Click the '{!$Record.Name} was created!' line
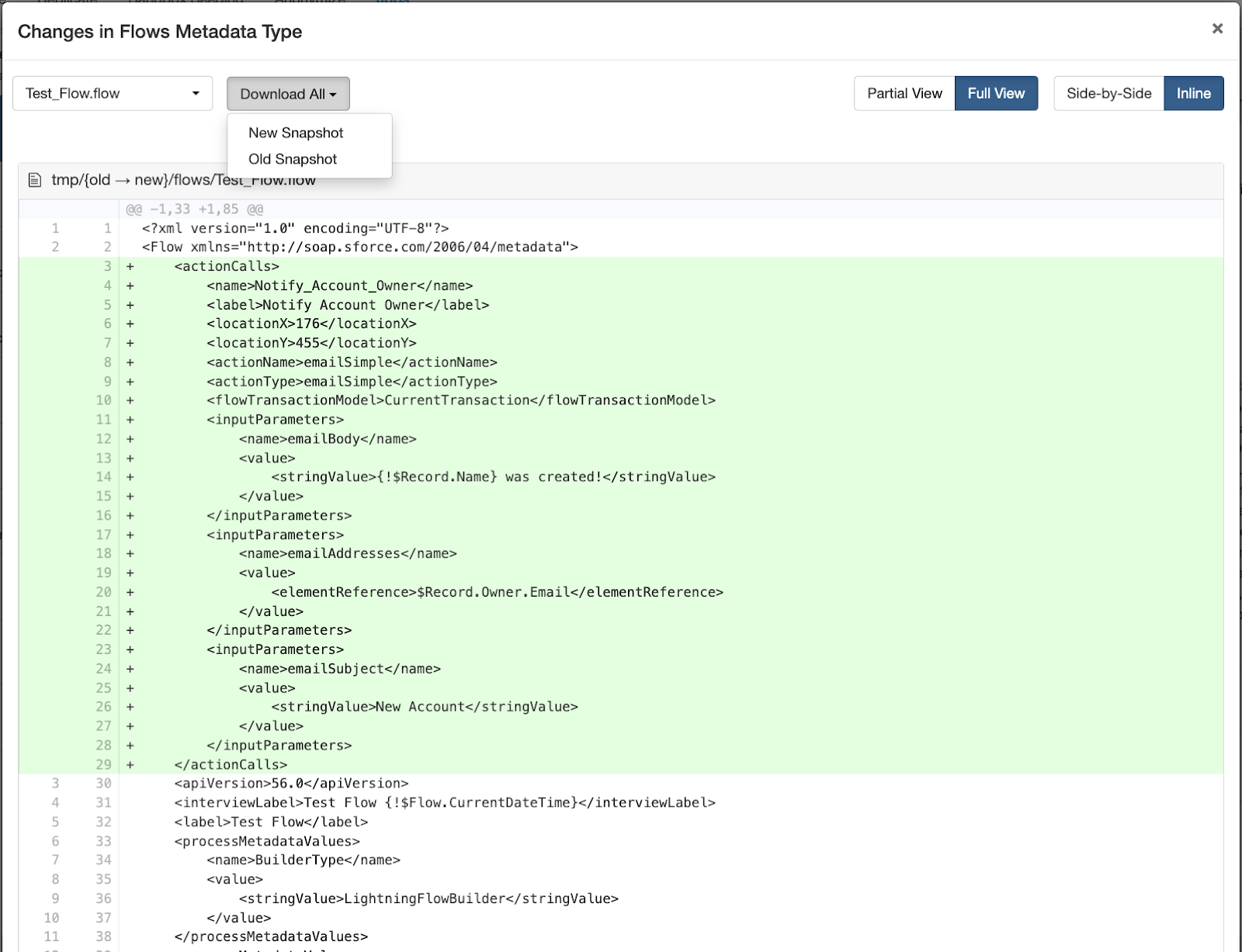The height and width of the screenshot is (952, 1242). pyautogui.click(x=494, y=476)
